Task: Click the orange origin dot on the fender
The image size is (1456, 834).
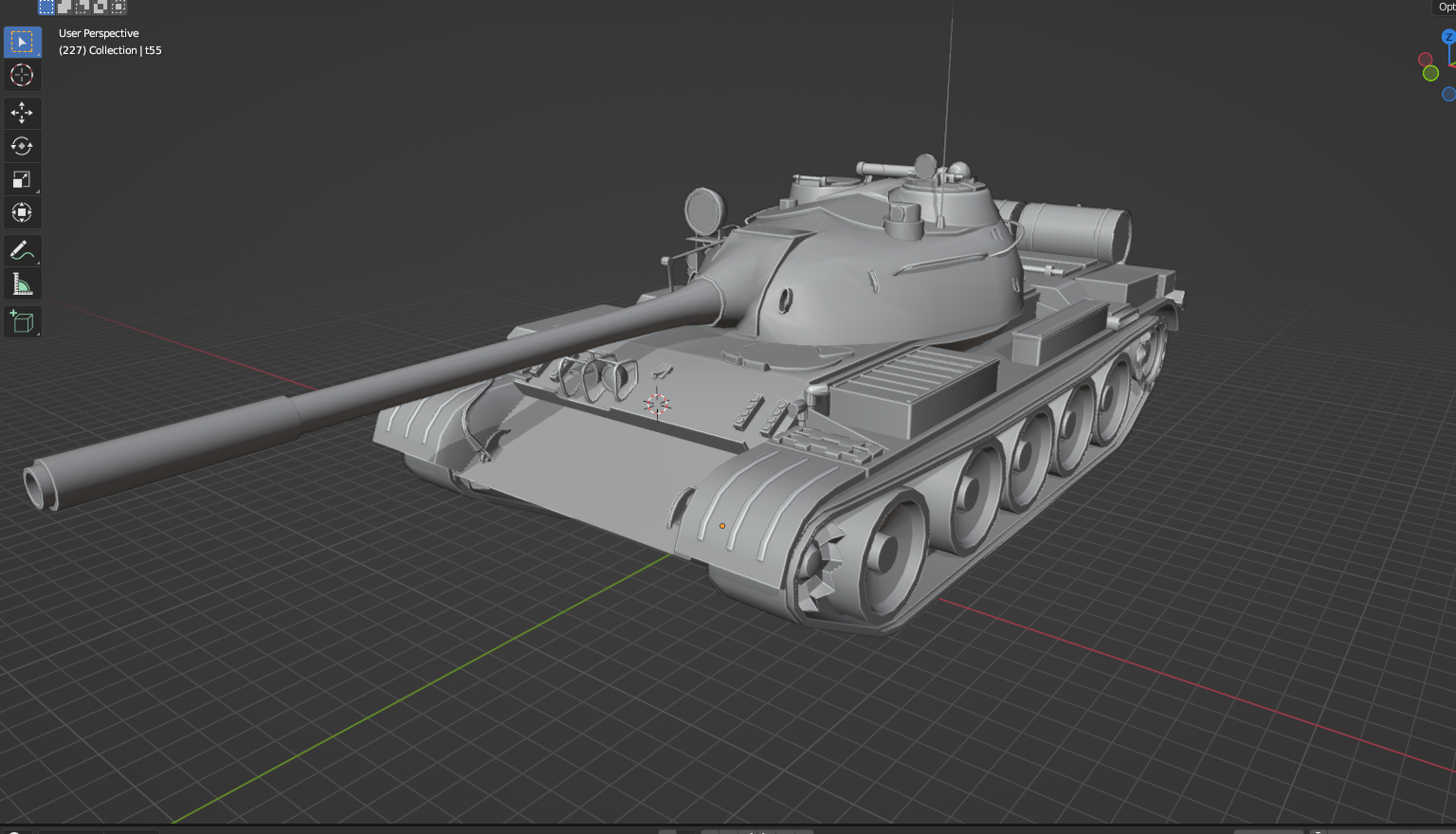Action: (722, 526)
